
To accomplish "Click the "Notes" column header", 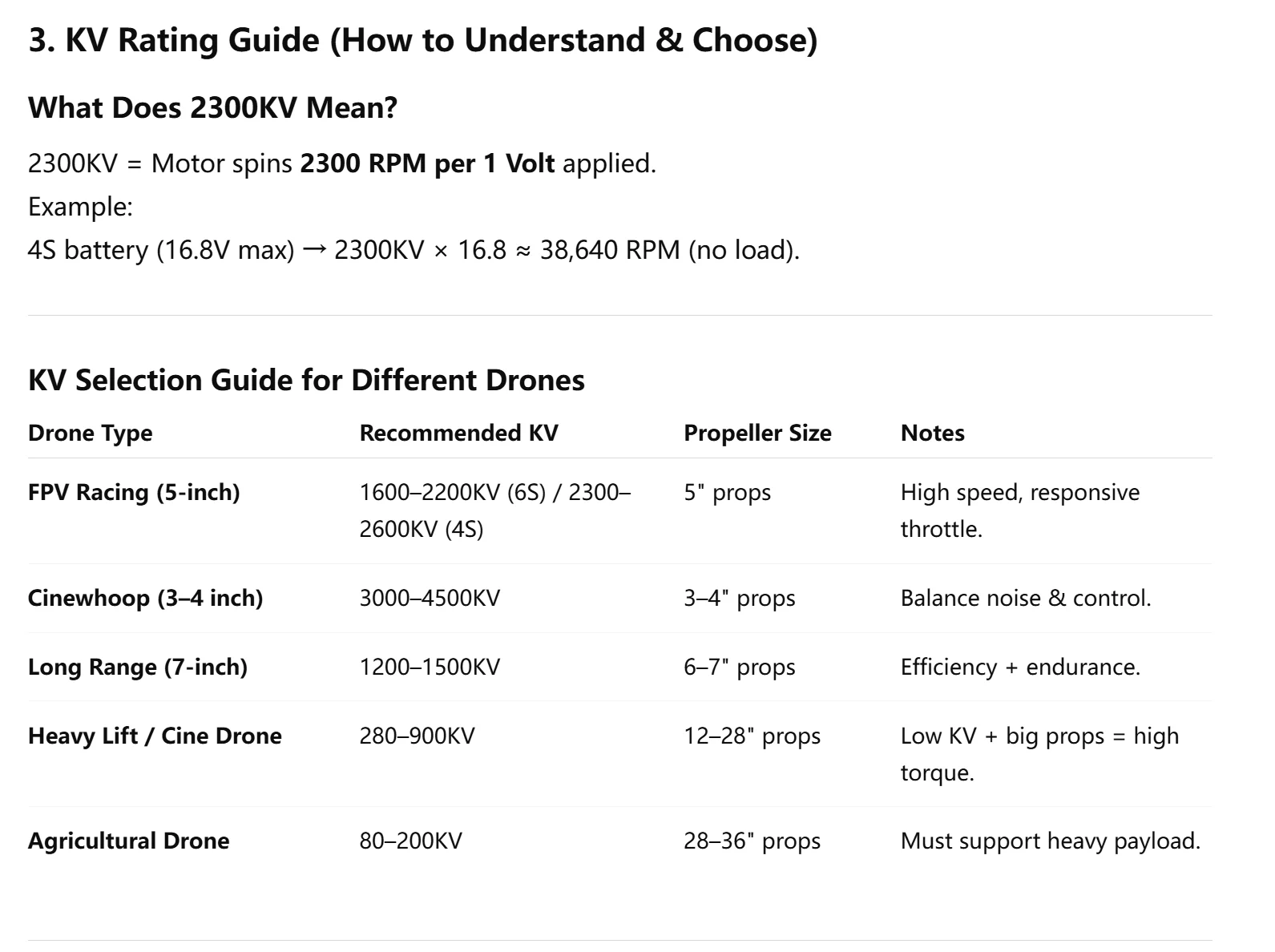I will click(x=932, y=433).
